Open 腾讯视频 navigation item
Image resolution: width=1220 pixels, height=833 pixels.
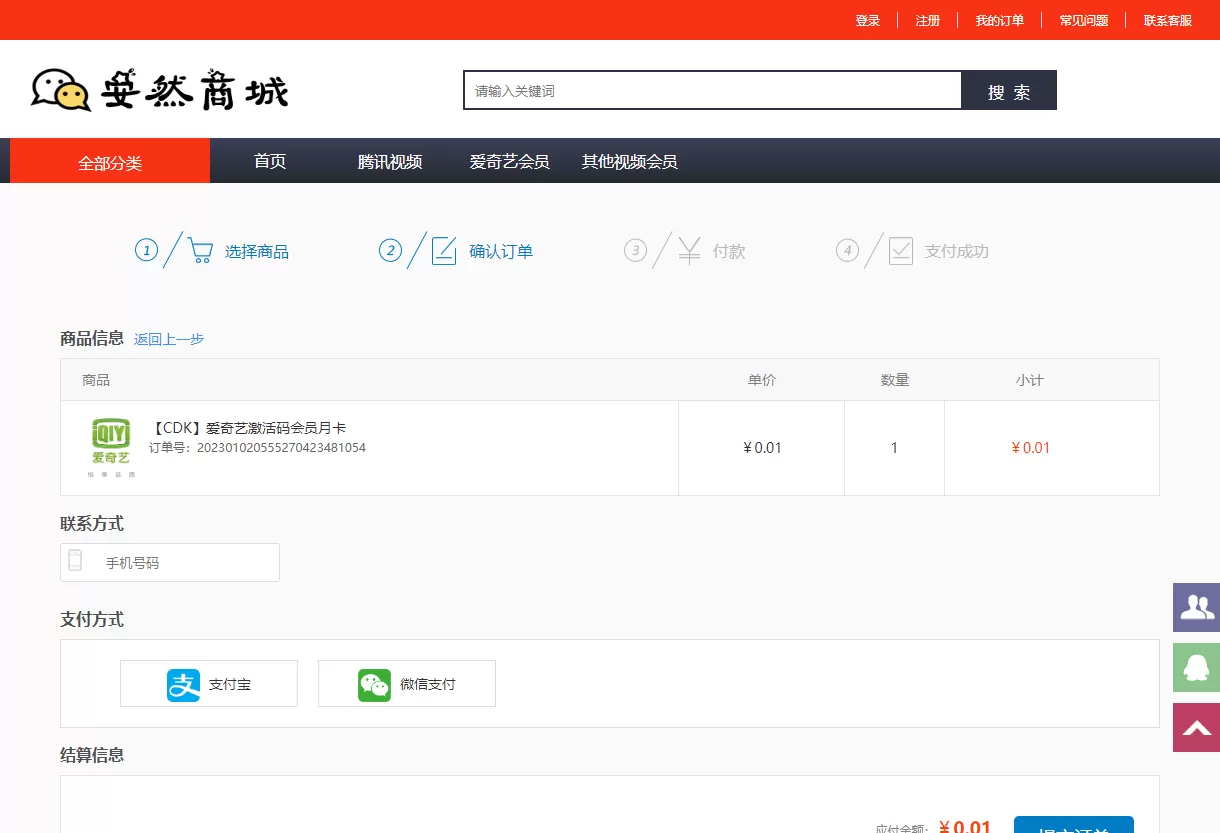tap(390, 161)
